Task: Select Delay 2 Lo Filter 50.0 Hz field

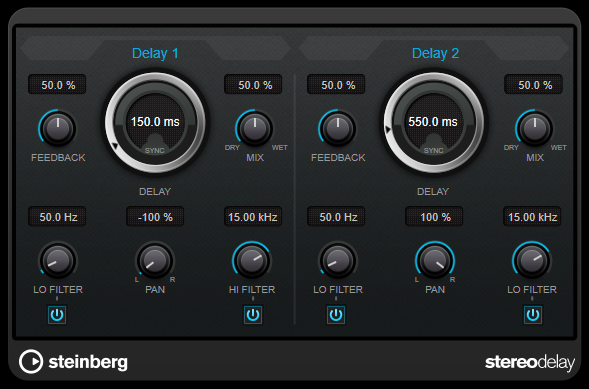Action: (x=337, y=217)
